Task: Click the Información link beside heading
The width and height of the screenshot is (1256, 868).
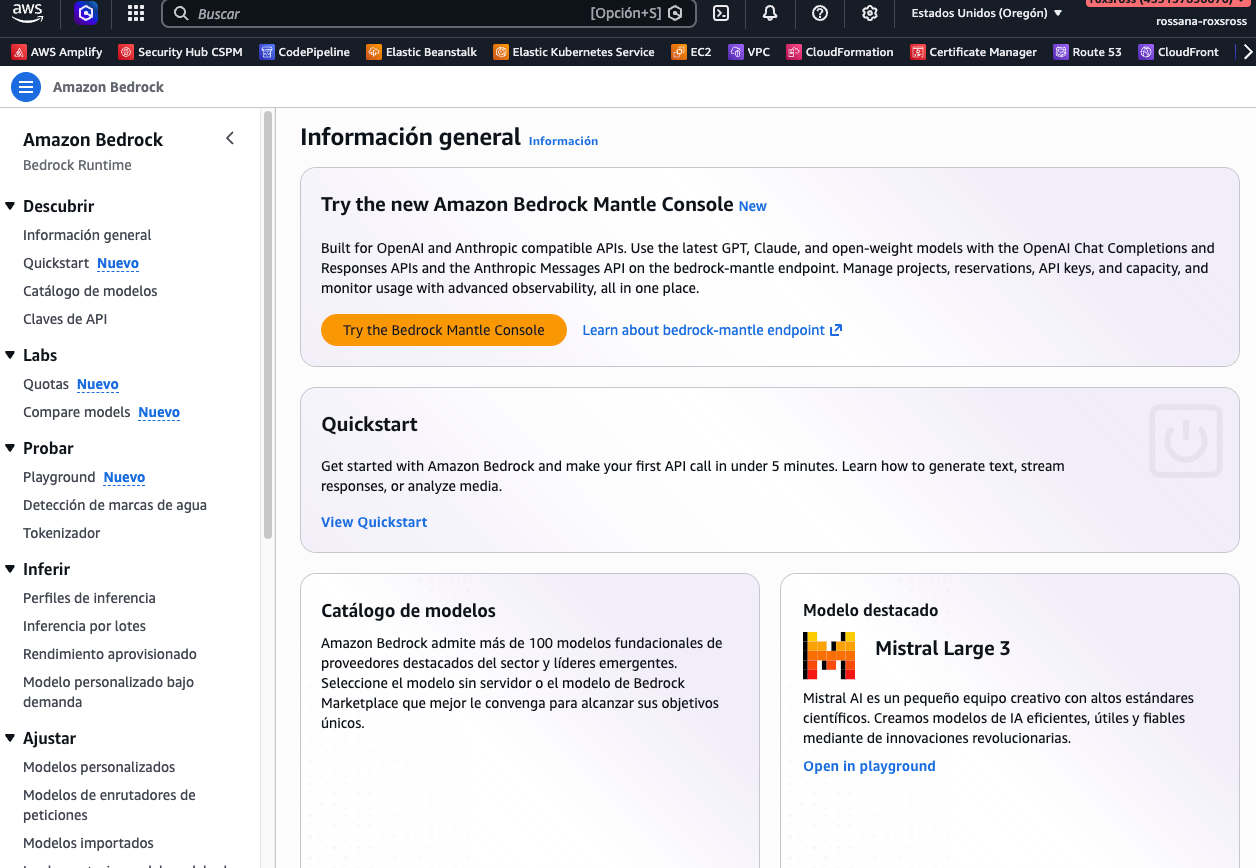Action: (563, 141)
